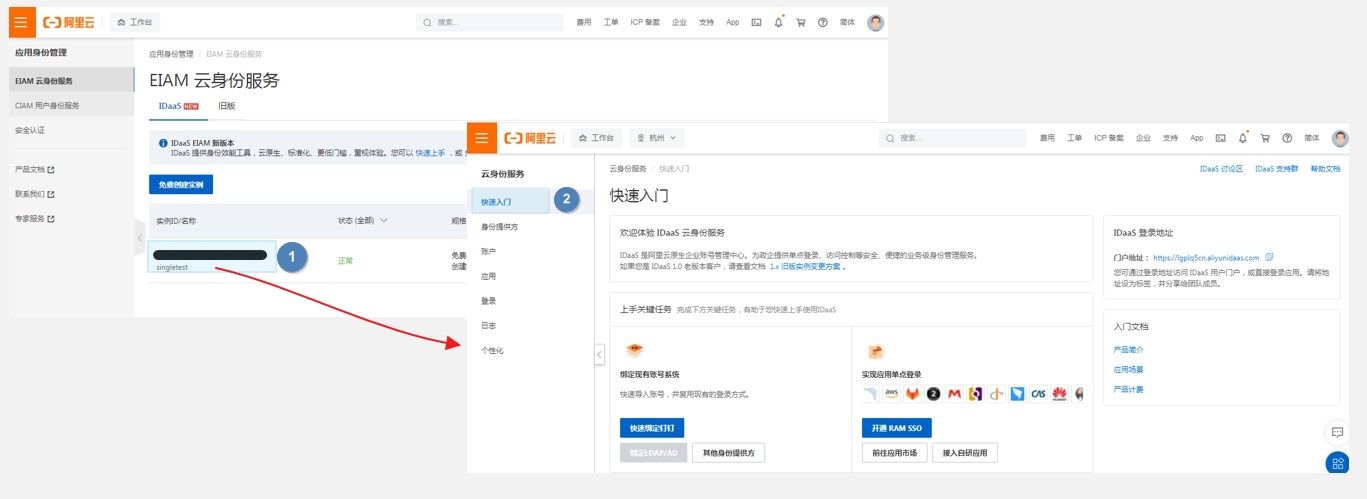Select the Huawei application icon

click(x=1059, y=394)
